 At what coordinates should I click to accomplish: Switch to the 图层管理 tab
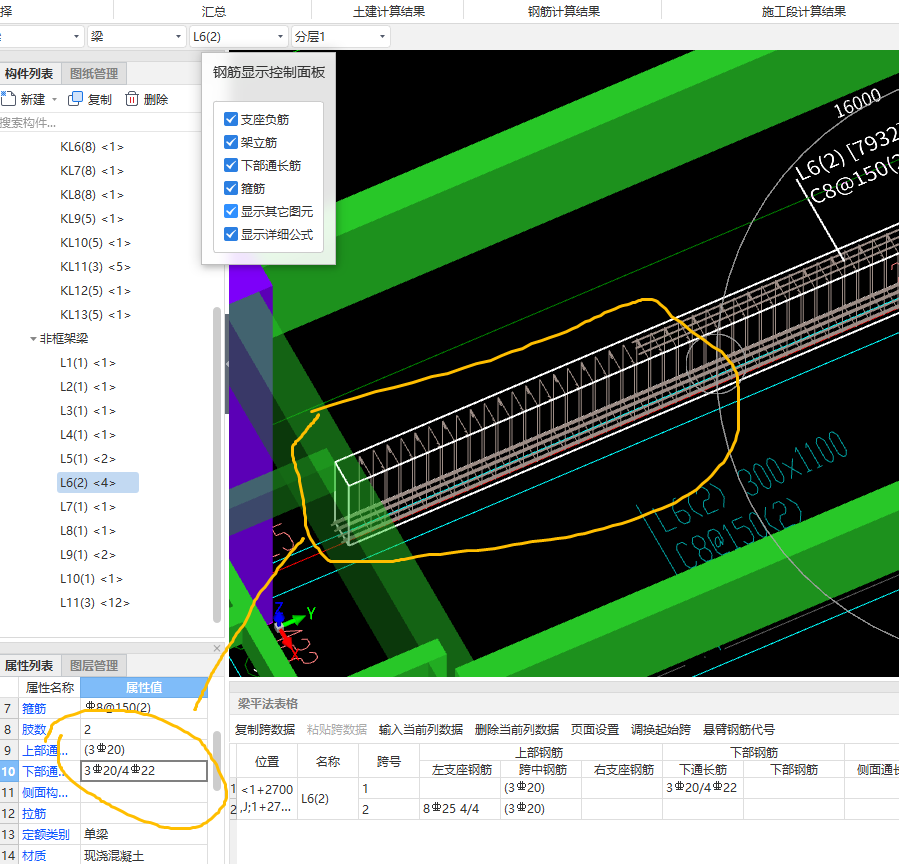coord(94,666)
